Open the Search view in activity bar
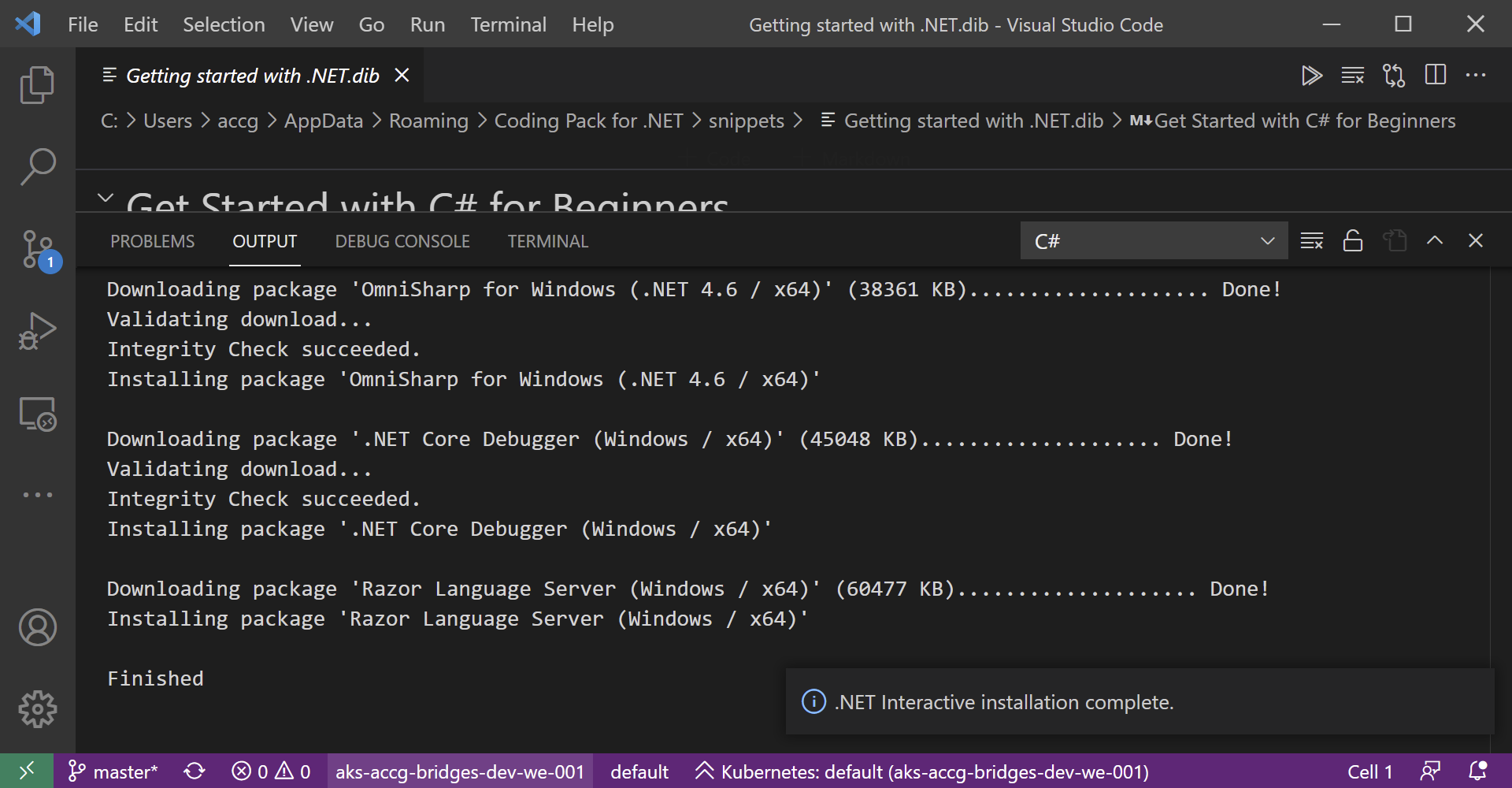 coord(37,166)
